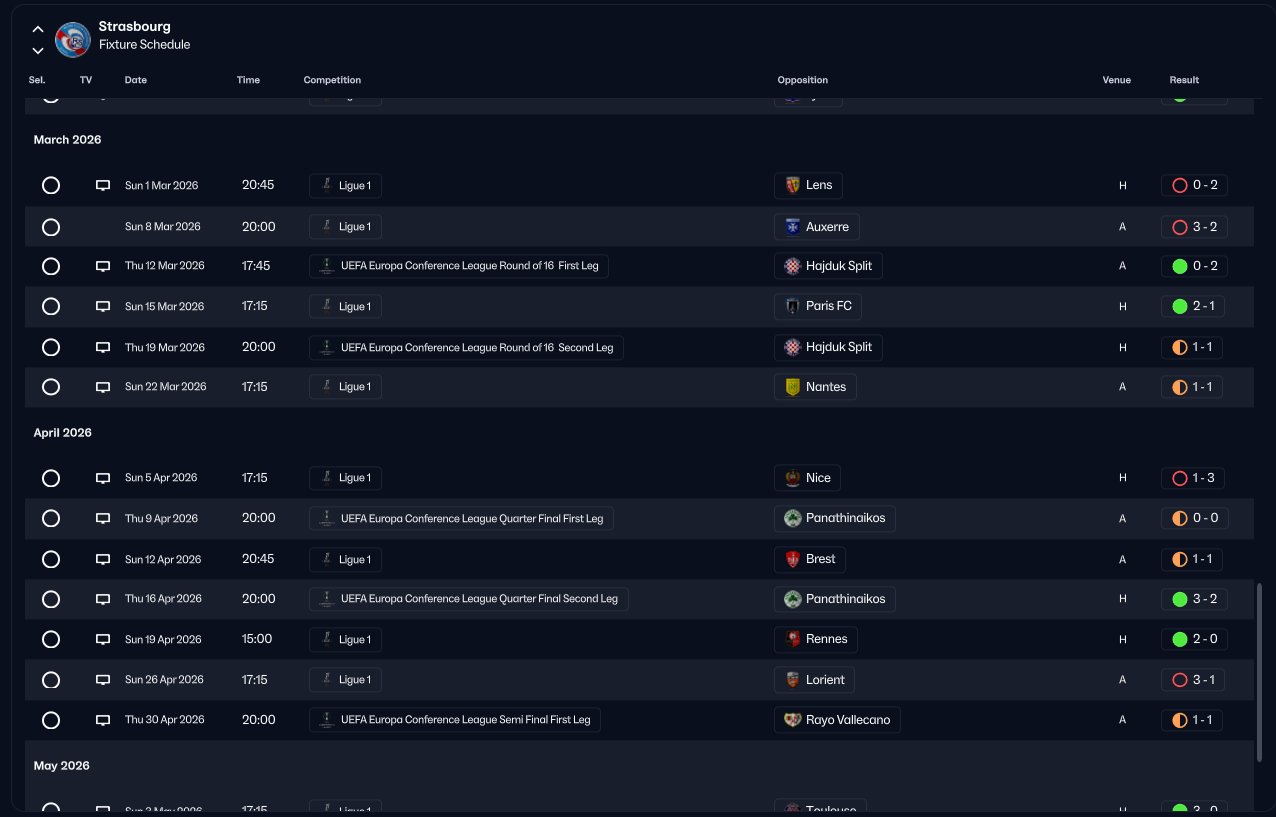Open Conference League Quarter Final First Leg competition
The image size is (1276, 817).
tap(461, 518)
